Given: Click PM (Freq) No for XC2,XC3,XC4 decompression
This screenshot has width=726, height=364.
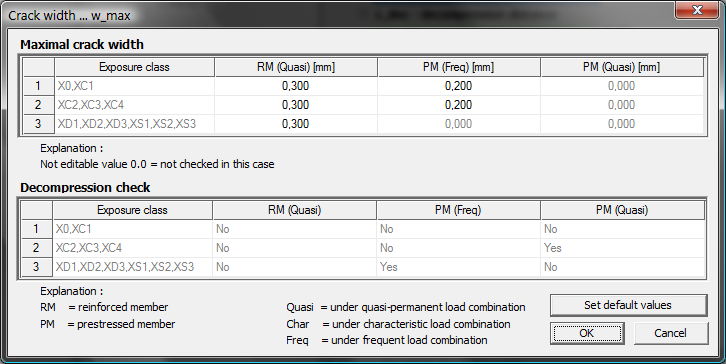Looking at the screenshot, I should coord(458,248).
